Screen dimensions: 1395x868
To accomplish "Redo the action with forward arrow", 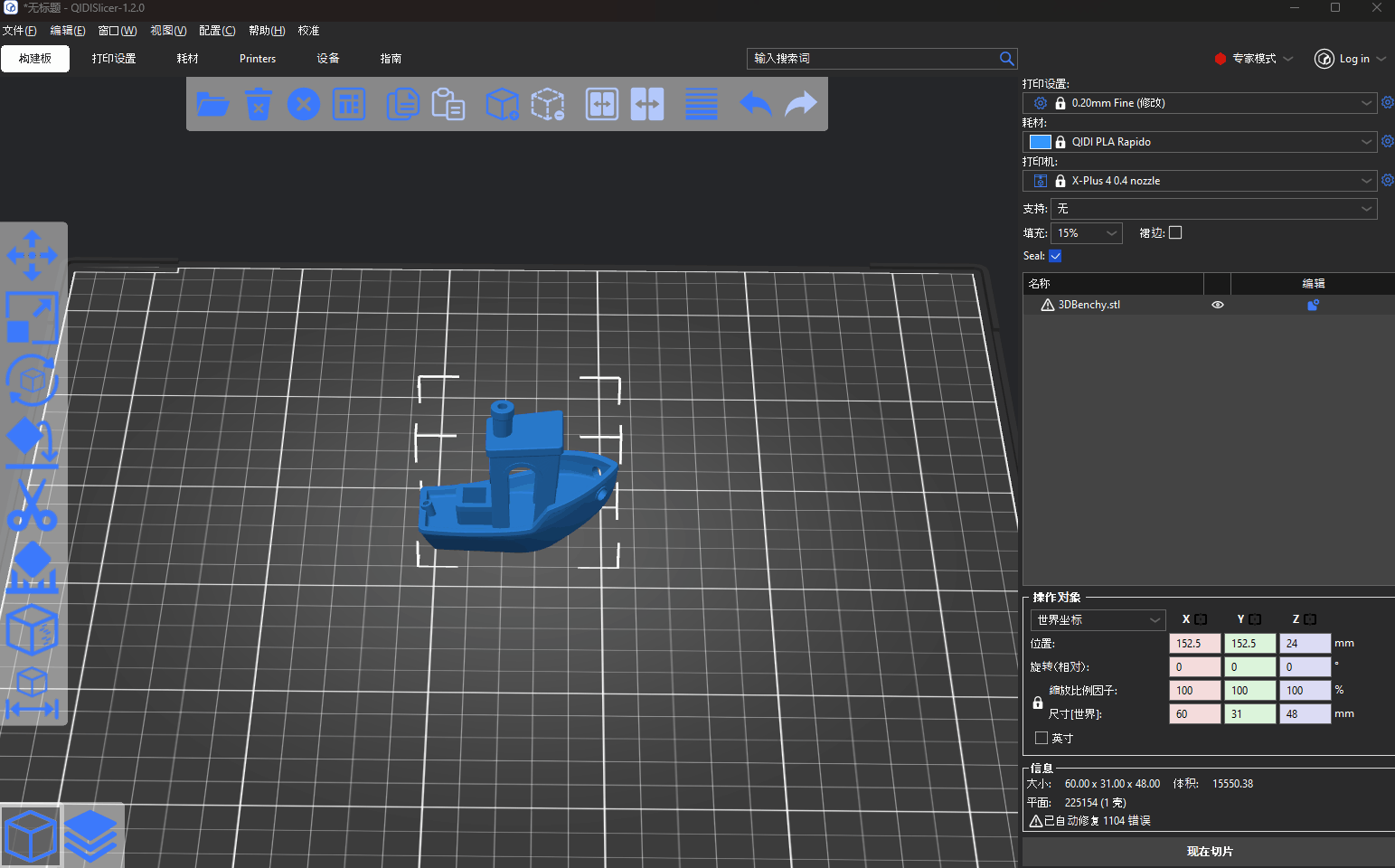I will [801, 104].
